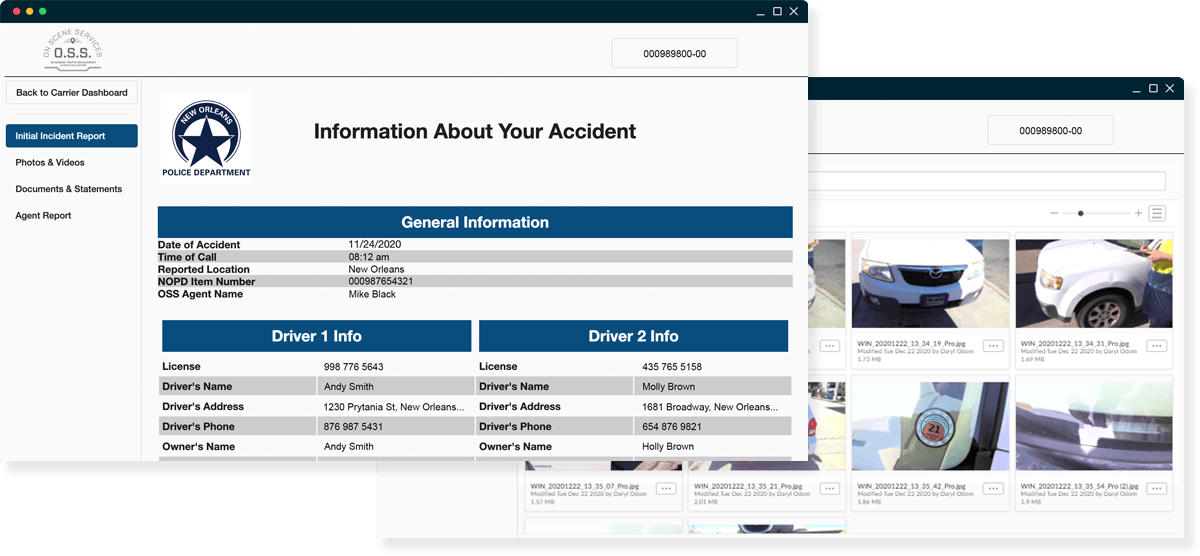Click the New Orleans Police Department badge
Screen dimensions: 1200x556
(x=206, y=138)
